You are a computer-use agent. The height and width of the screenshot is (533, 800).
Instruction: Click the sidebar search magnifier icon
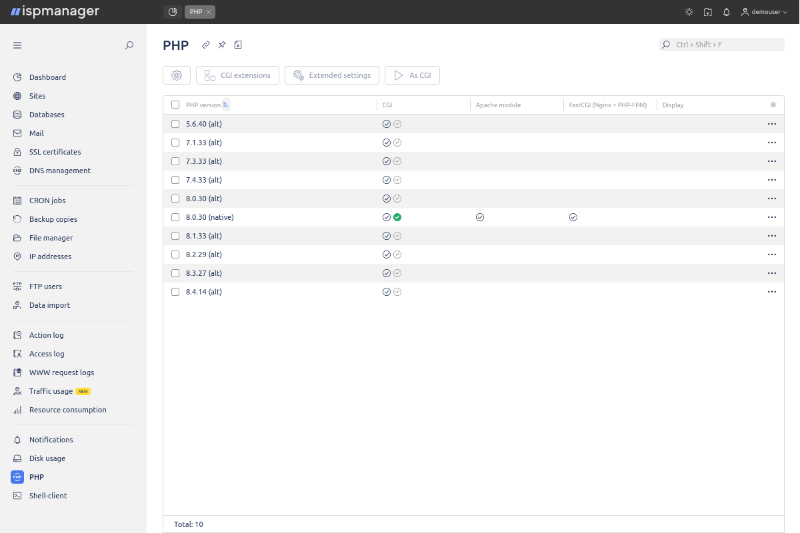[x=129, y=45]
